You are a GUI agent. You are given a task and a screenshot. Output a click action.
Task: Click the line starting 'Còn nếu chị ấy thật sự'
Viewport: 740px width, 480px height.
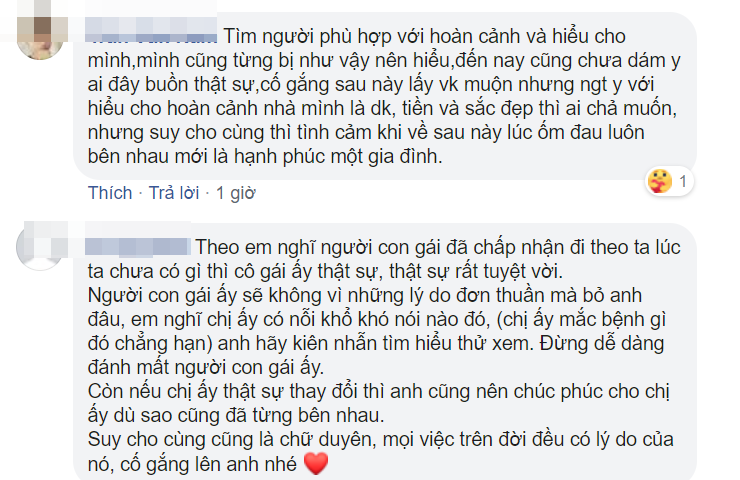pyautogui.click(x=378, y=392)
